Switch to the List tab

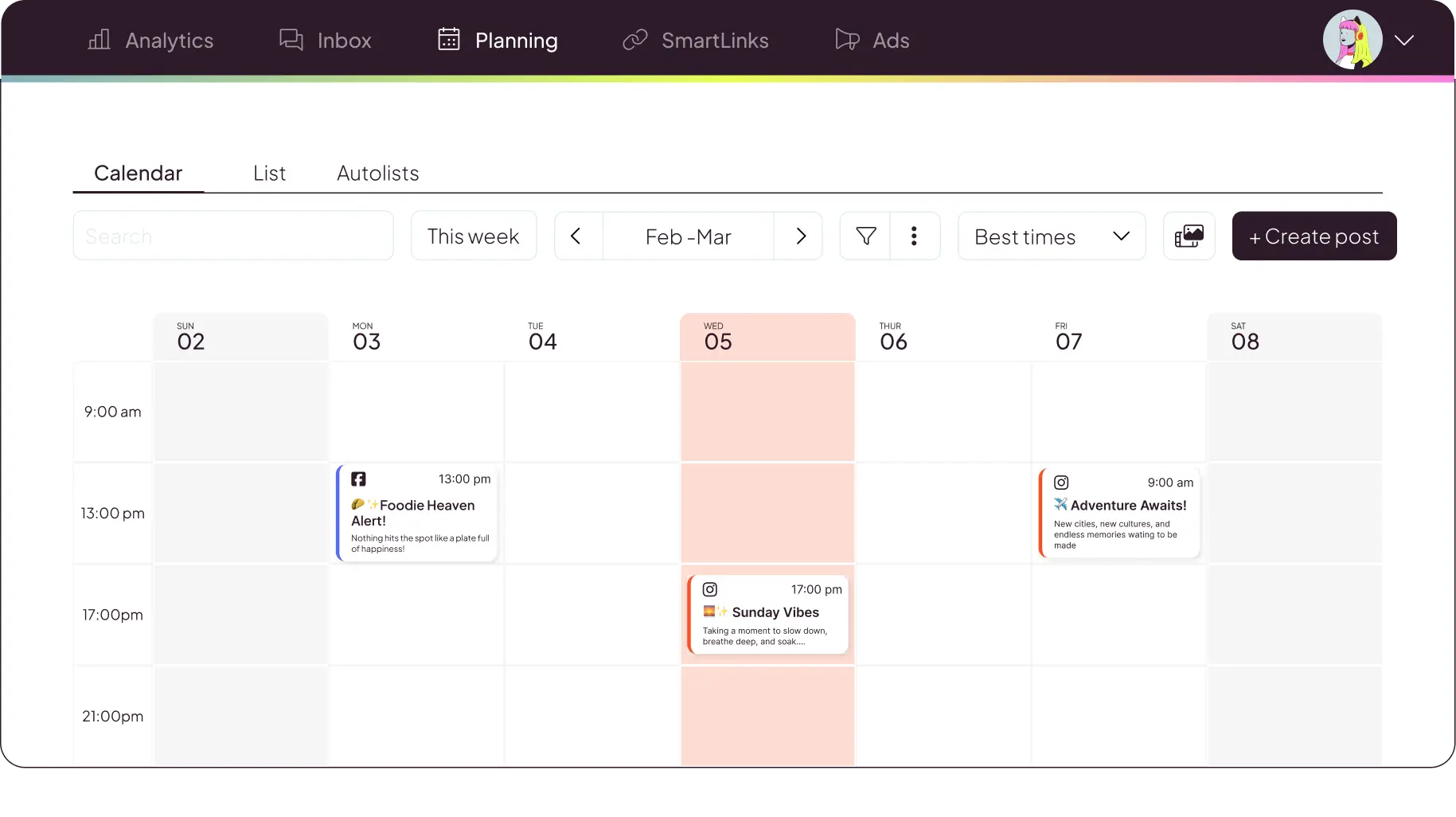point(269,174)
